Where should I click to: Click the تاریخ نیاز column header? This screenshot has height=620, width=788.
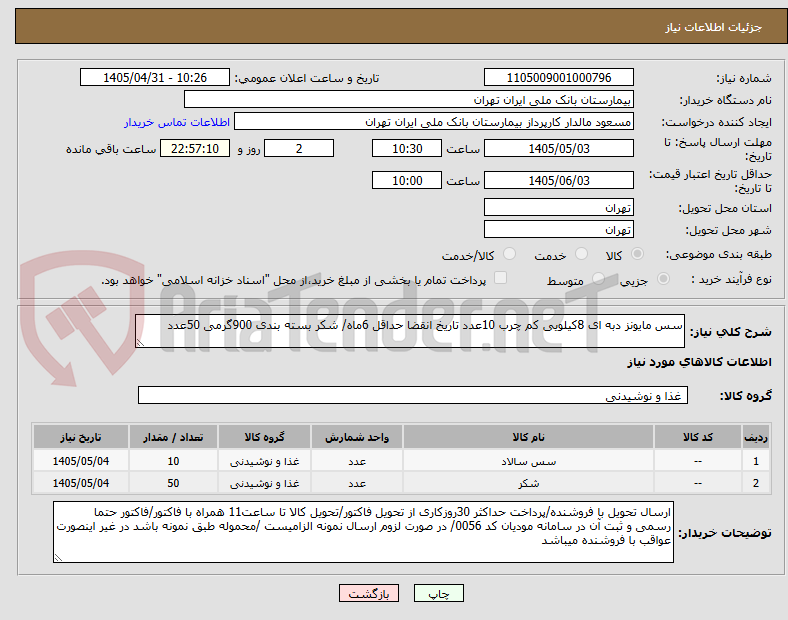point(81,437)
